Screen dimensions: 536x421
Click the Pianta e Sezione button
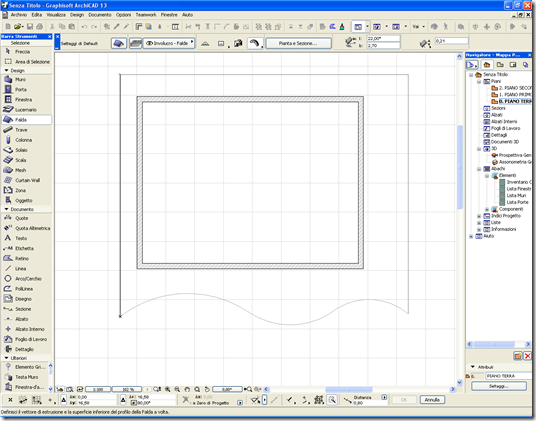click(298, 43)
